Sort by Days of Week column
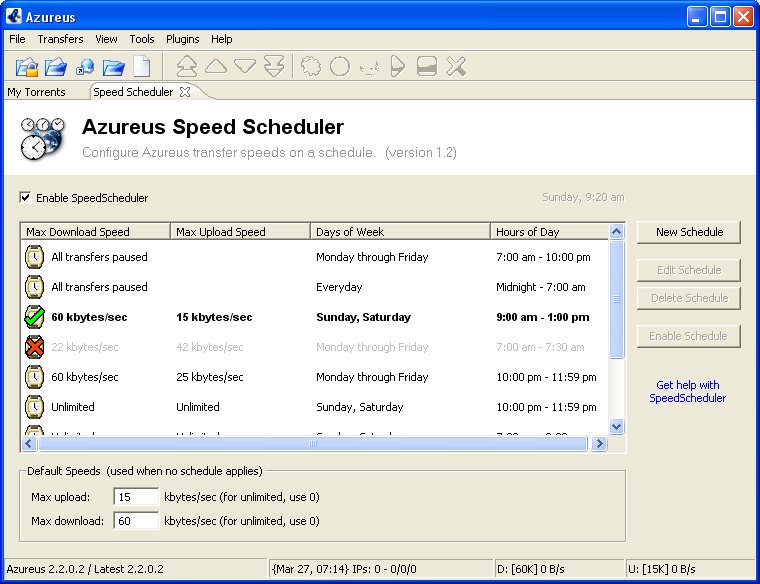Viewport: 760px width, 584px height. click(400, 232)
